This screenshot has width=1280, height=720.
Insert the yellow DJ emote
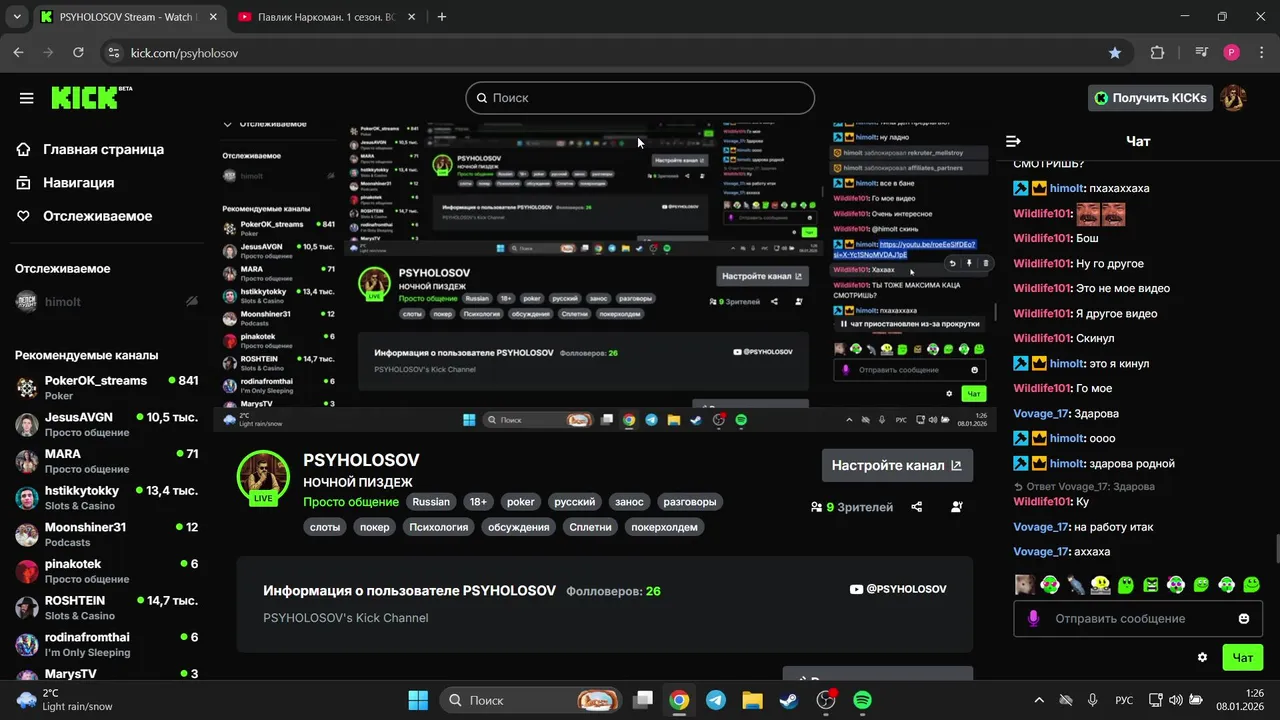(x=1100, y=584)
